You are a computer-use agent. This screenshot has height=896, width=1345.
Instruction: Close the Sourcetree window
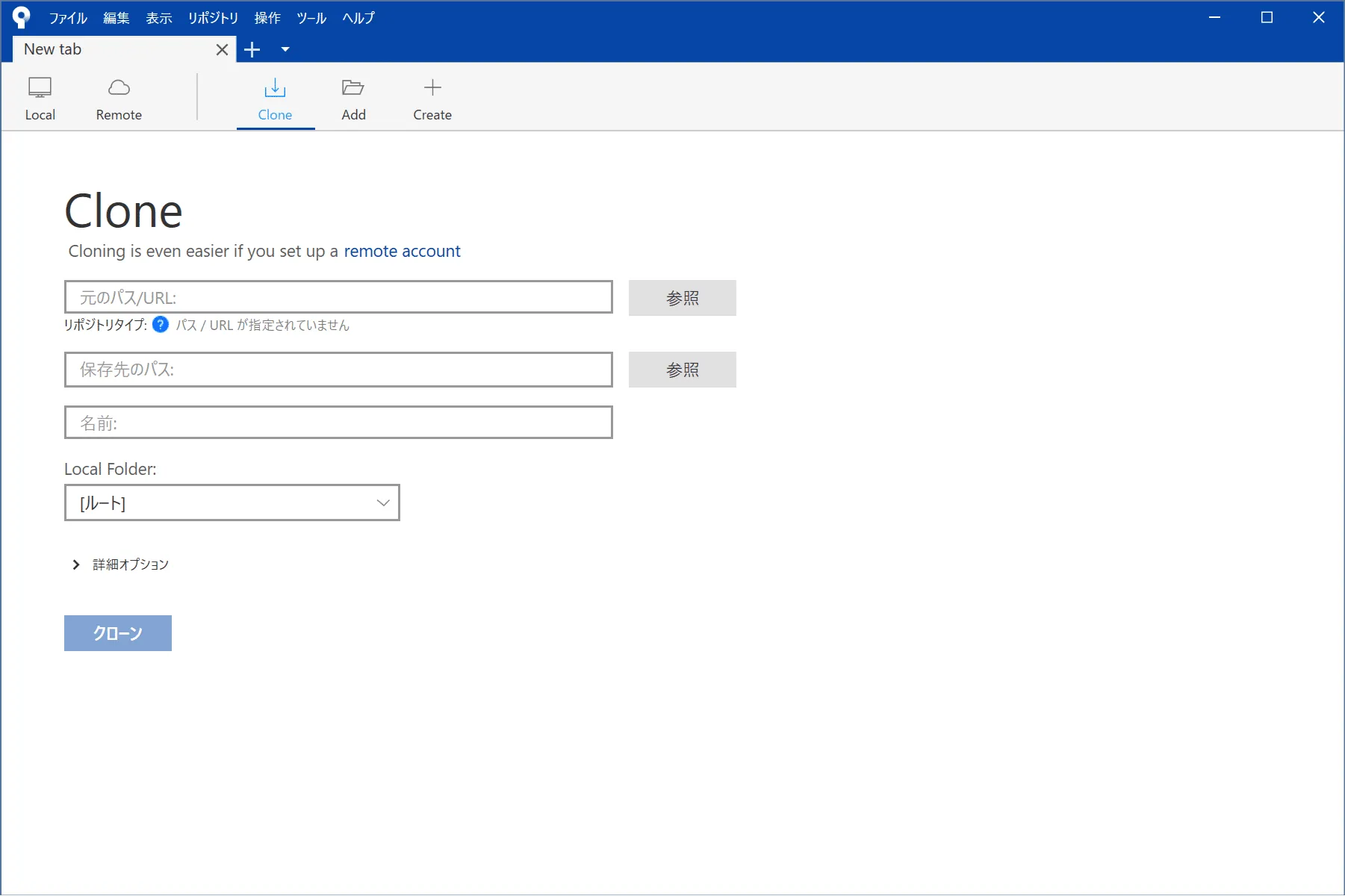[x=1319, y=17]
